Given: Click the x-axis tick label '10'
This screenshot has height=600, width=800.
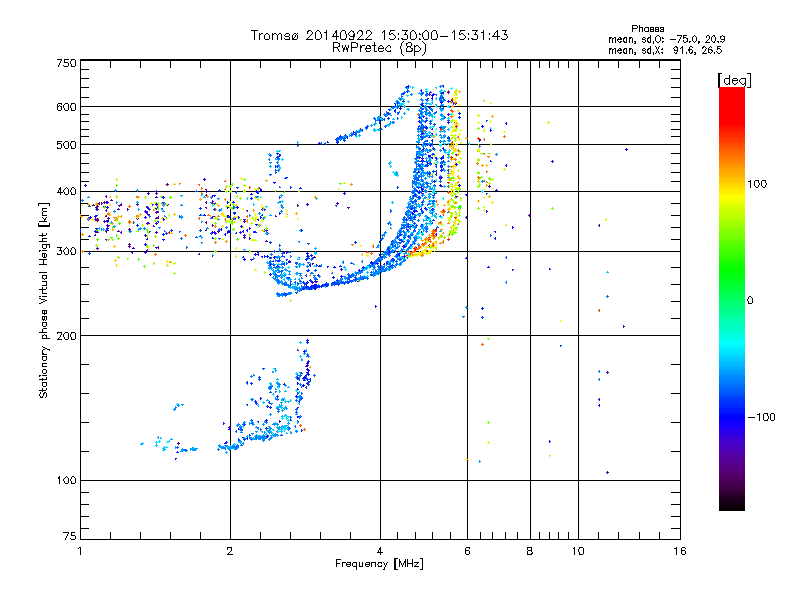Looking at the screenshot, I should click(578, 551).
